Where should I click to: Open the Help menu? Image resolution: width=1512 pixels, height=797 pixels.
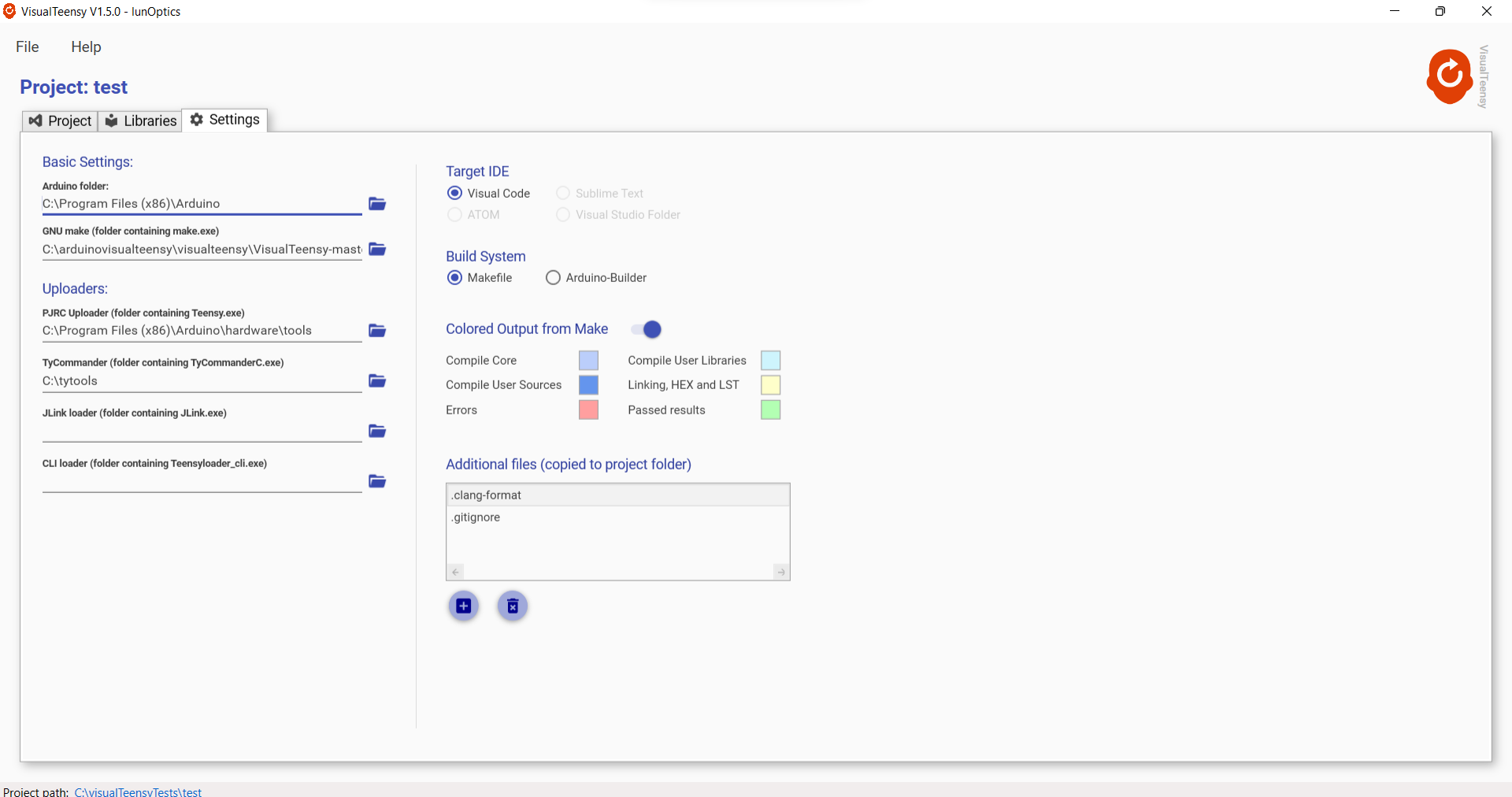pyautogui.click(x=86, y=46)
